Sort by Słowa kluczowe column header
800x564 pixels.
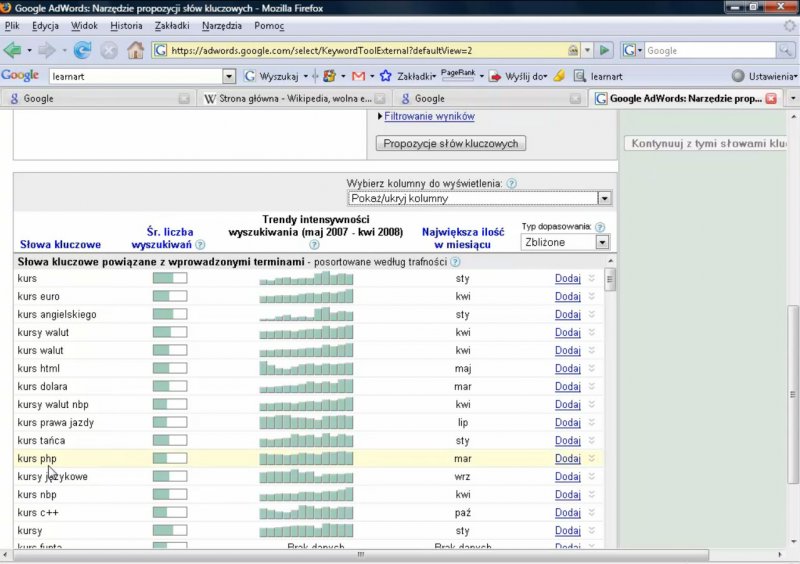60,244
